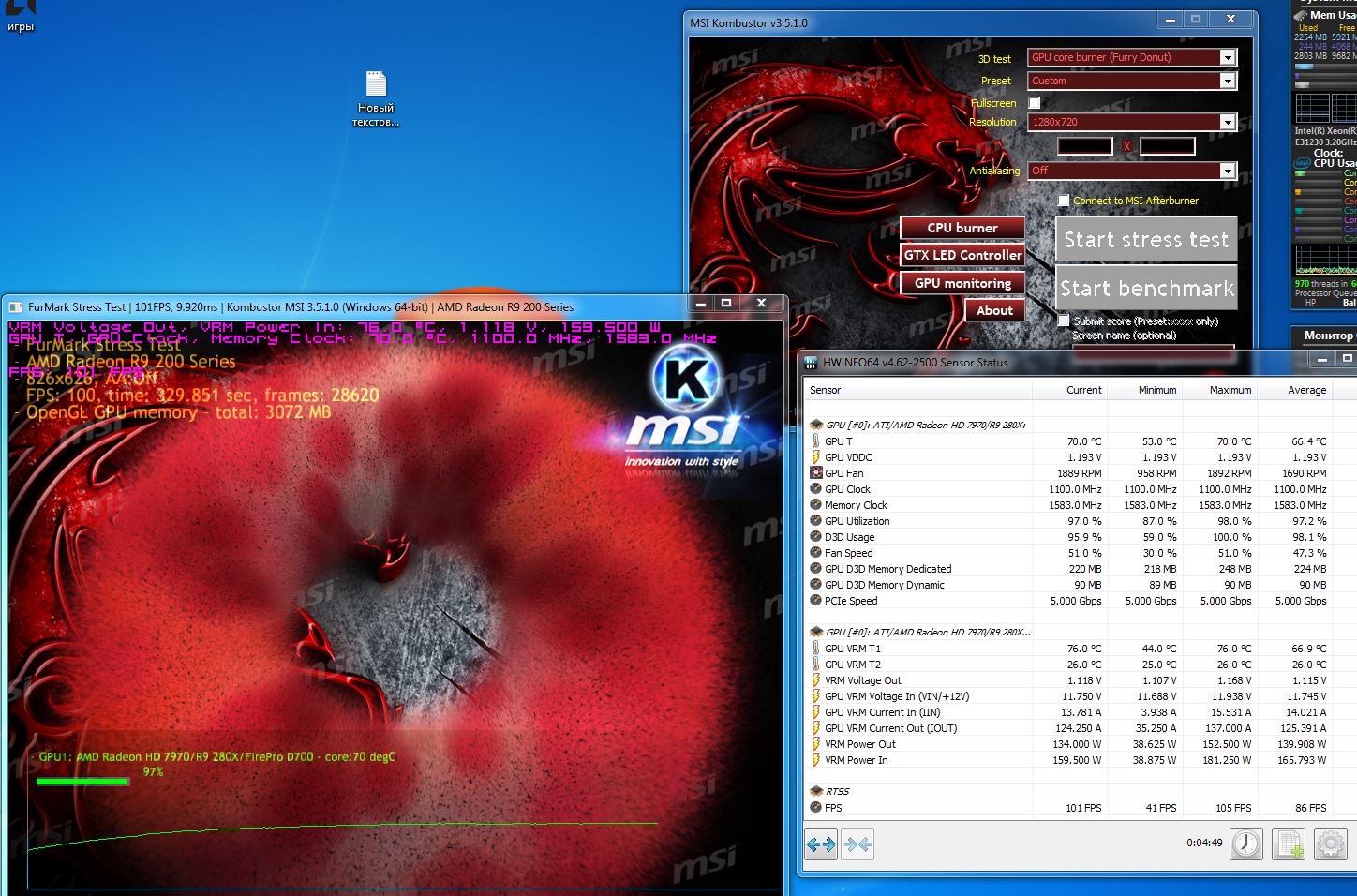Open the GTX LED Controller button
The image size is (1357, 896).
(962, 255)
